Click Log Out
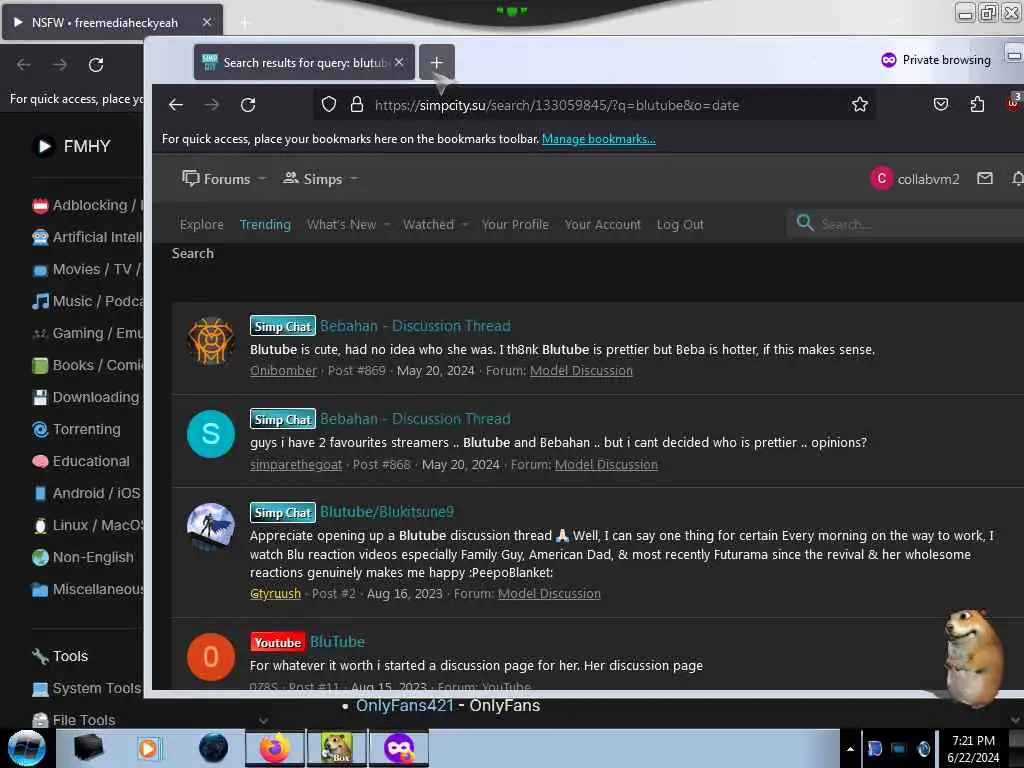 680,224
